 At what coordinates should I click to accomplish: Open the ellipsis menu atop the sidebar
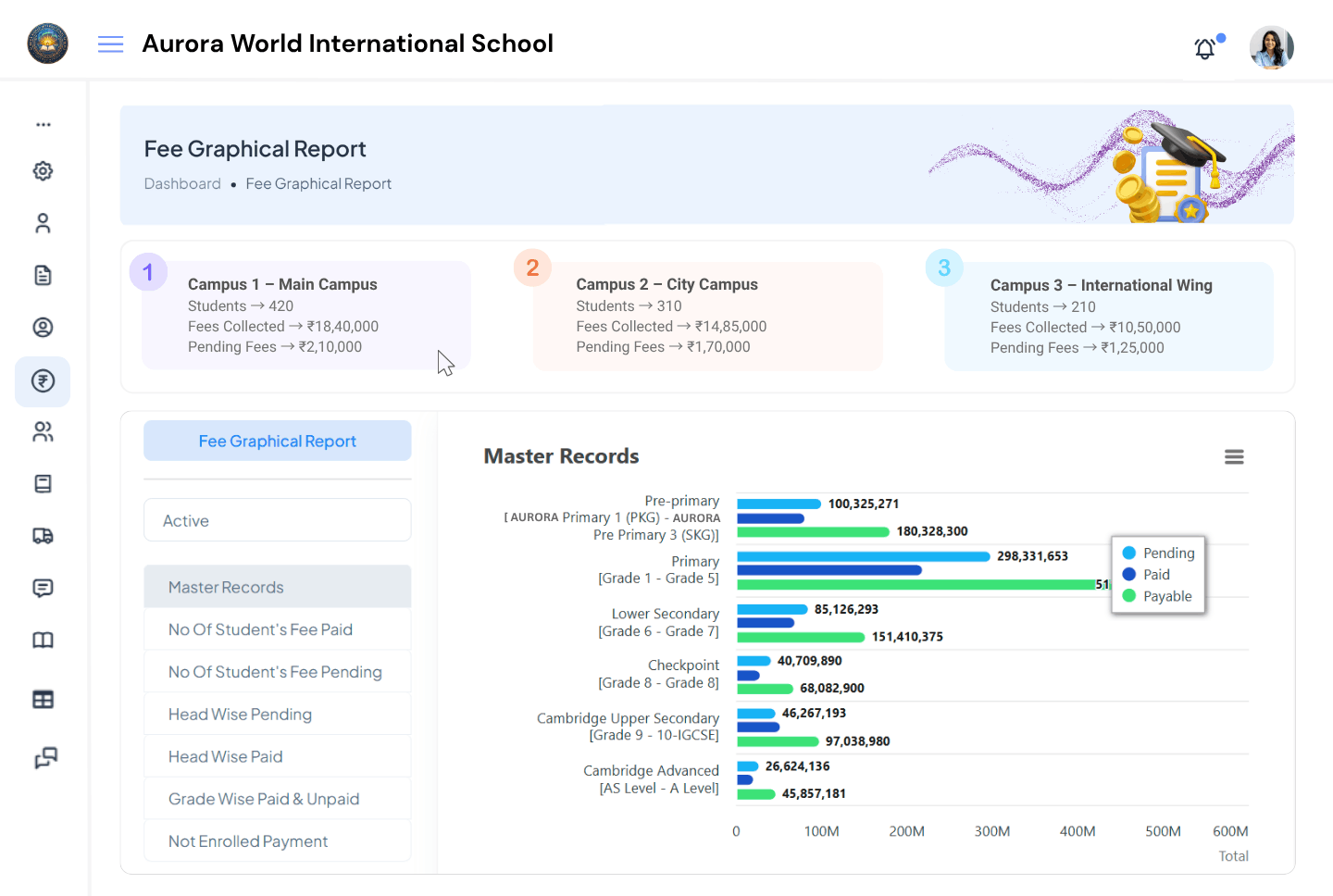[43, 123]
